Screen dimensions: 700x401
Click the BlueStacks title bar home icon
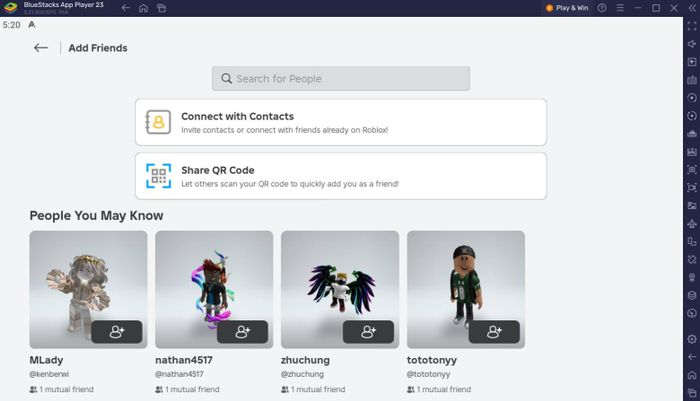click(143, 8)
